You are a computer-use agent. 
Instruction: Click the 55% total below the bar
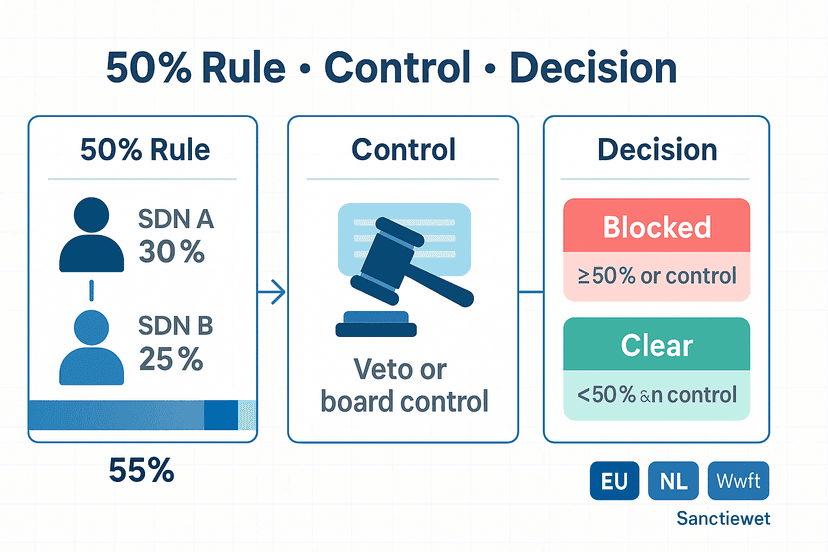141,470
